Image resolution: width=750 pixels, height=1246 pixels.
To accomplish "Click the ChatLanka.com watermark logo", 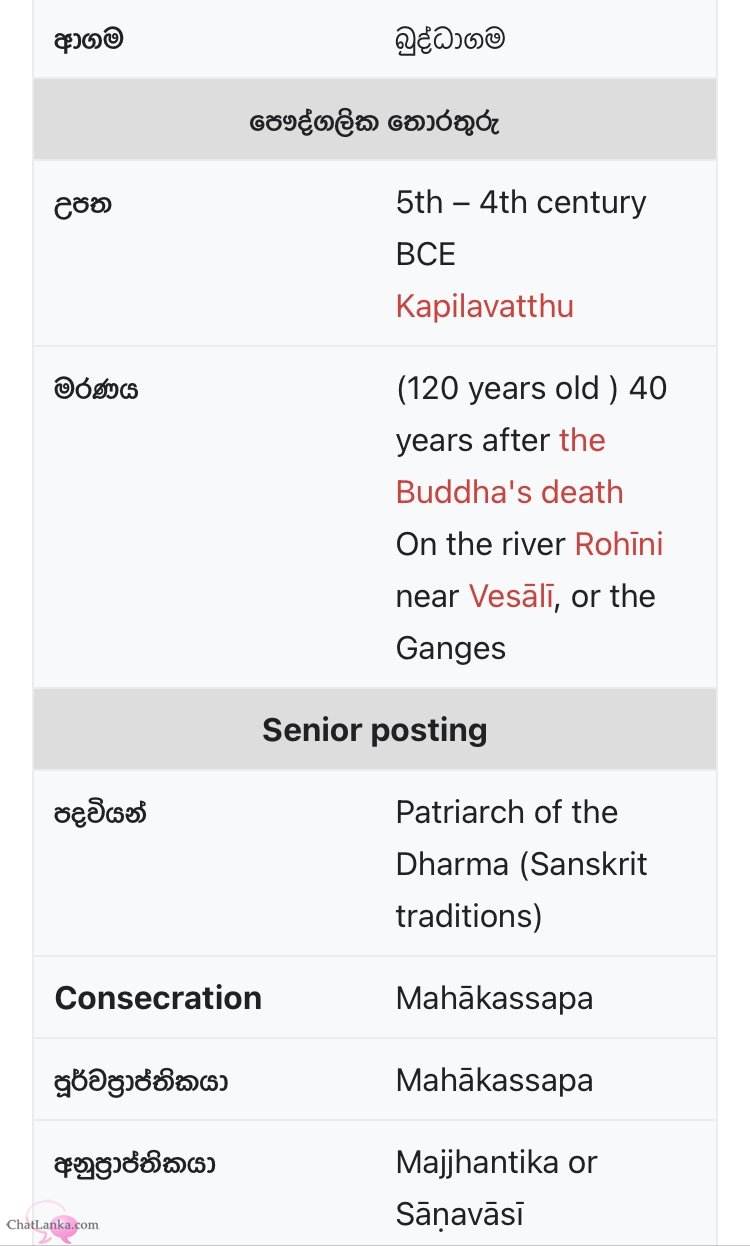I will pyautogui.click(x=52, y=1222).
